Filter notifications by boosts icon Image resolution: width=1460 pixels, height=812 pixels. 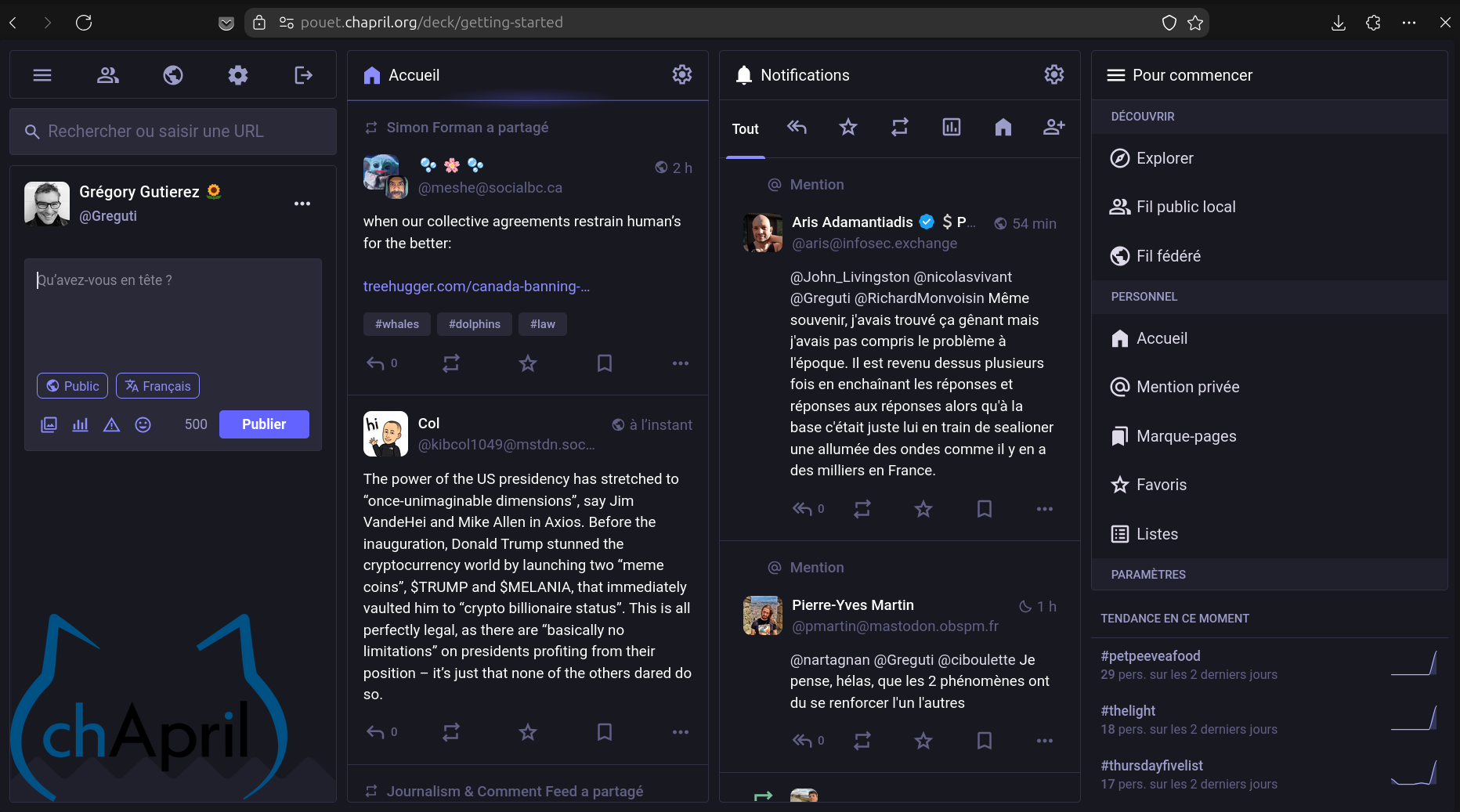pos(899,127)
